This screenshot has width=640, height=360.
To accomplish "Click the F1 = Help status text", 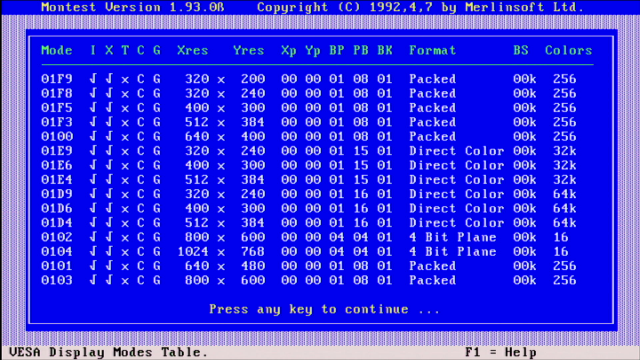I will (x=501, y=352).
